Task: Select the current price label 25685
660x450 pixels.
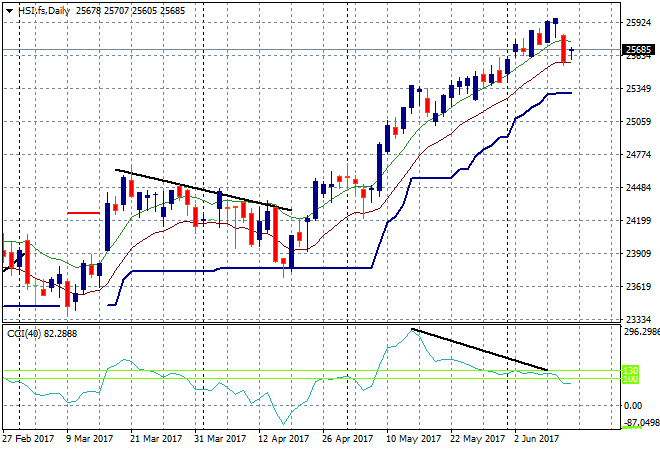Action: tap(639, 50)
